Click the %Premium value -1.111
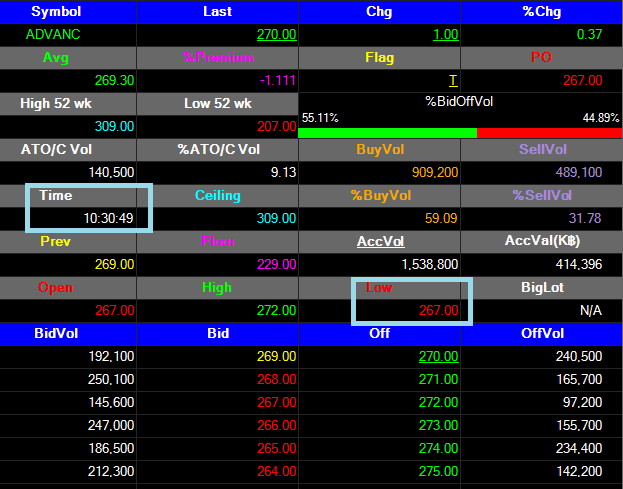 [278, 81]
